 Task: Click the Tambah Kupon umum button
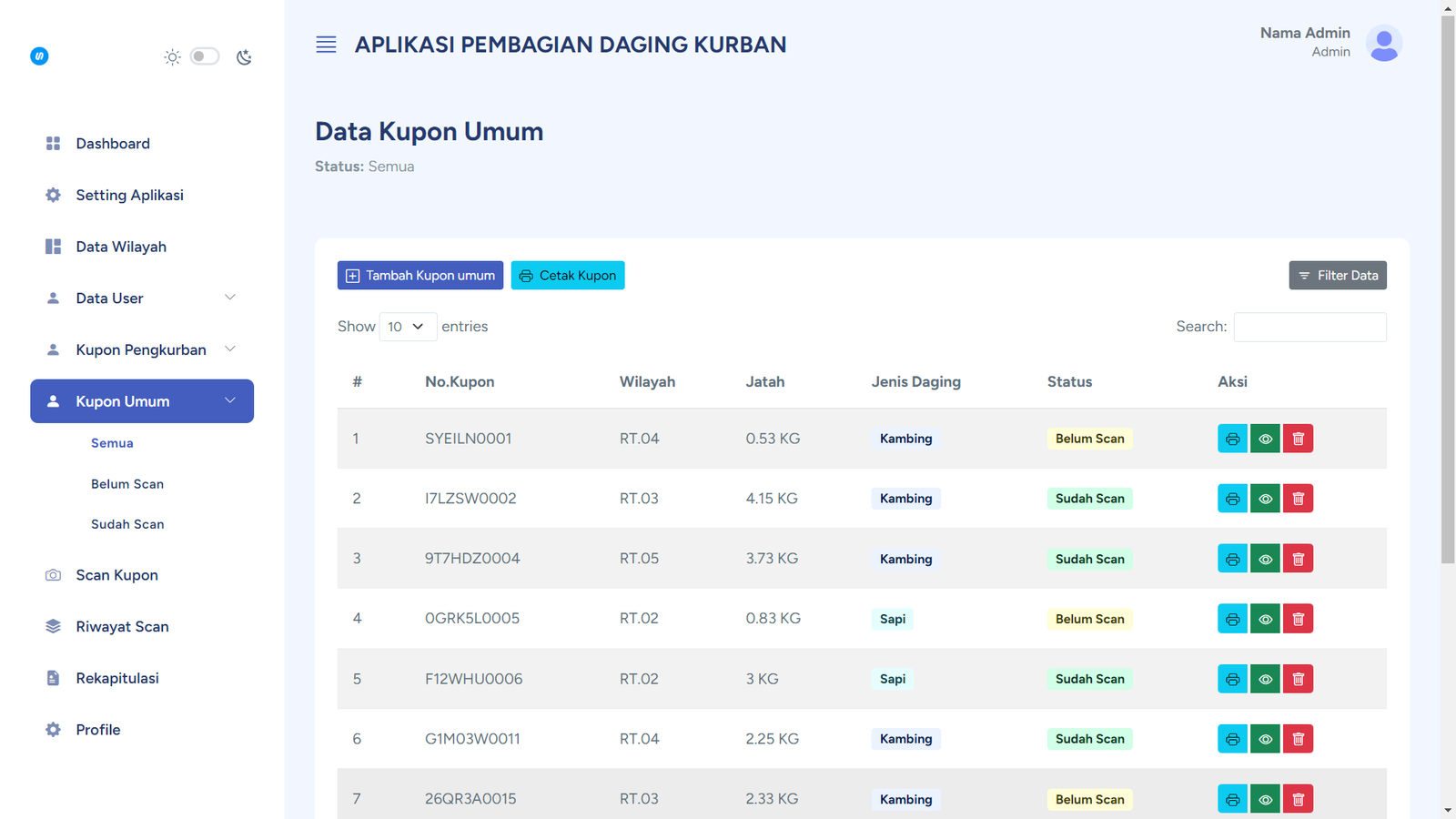pos(420,276)
